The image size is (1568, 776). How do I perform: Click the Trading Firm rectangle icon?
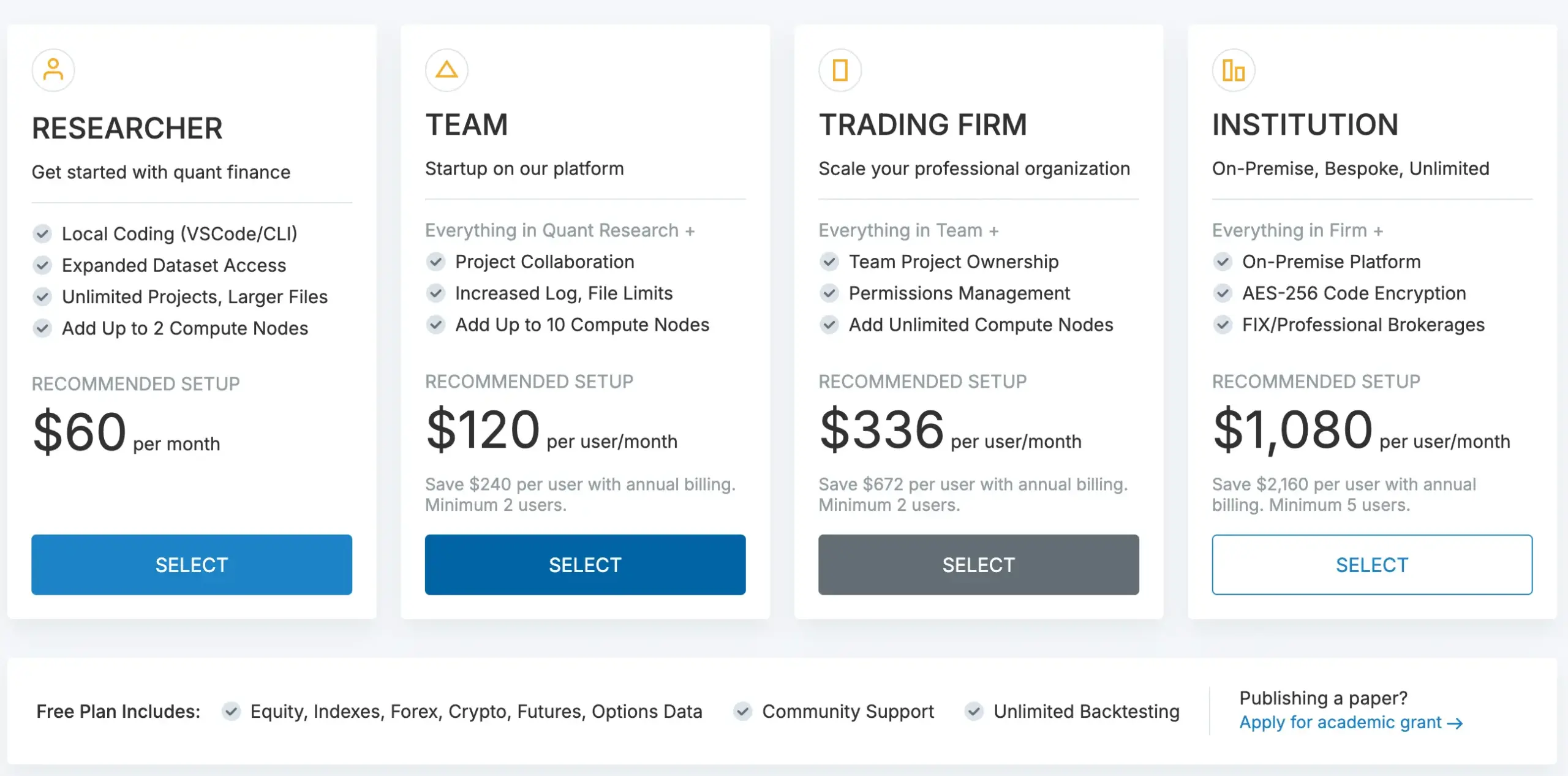[840, 70]
